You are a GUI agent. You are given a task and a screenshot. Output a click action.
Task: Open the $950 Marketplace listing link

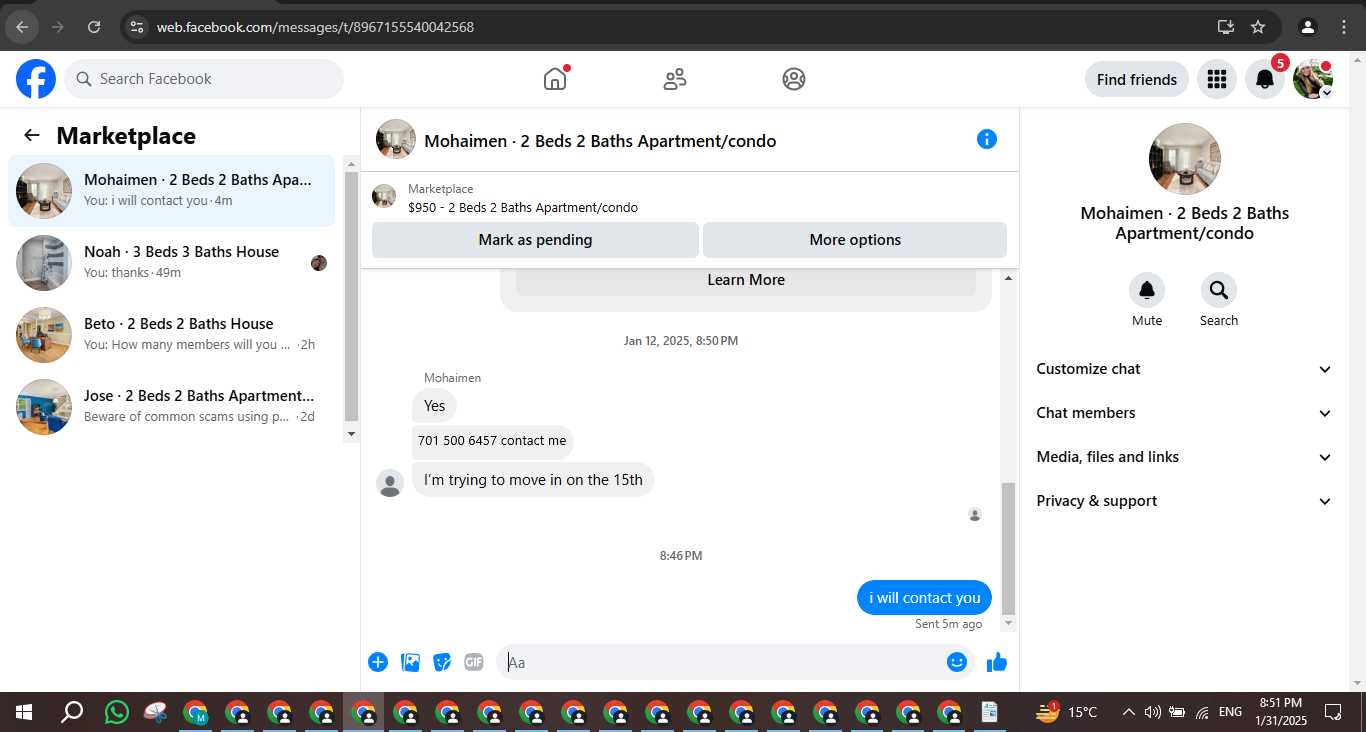coord(523,208)
